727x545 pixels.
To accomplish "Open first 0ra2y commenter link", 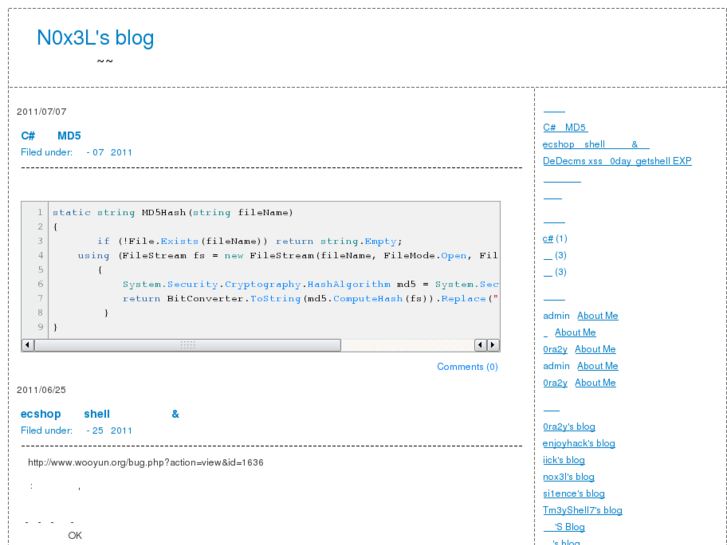I will [x=555, y=349].
